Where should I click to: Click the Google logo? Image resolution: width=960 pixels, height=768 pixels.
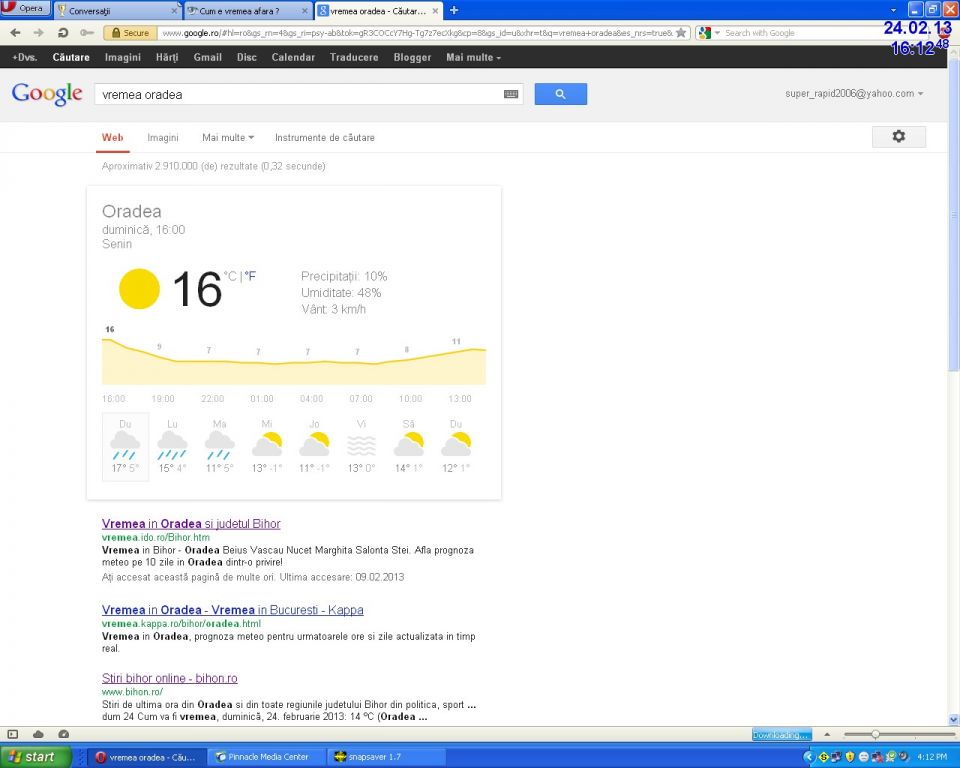(x=47, y=94)
